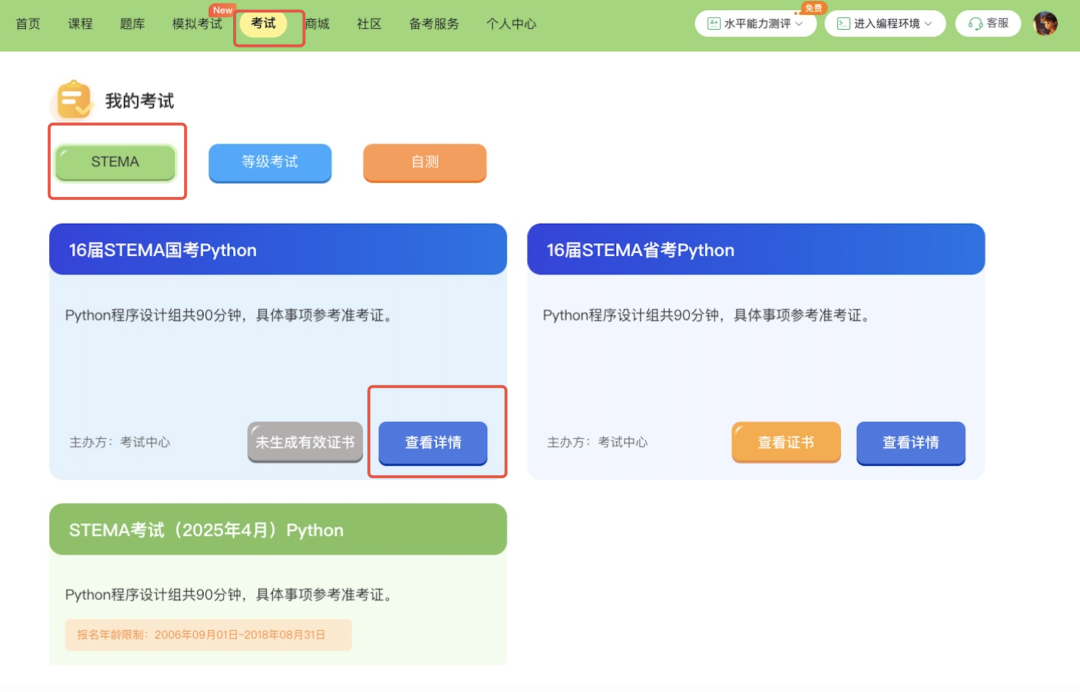Open the STEMA考试（2025年4月）Python card header

[x=278, y=530]
